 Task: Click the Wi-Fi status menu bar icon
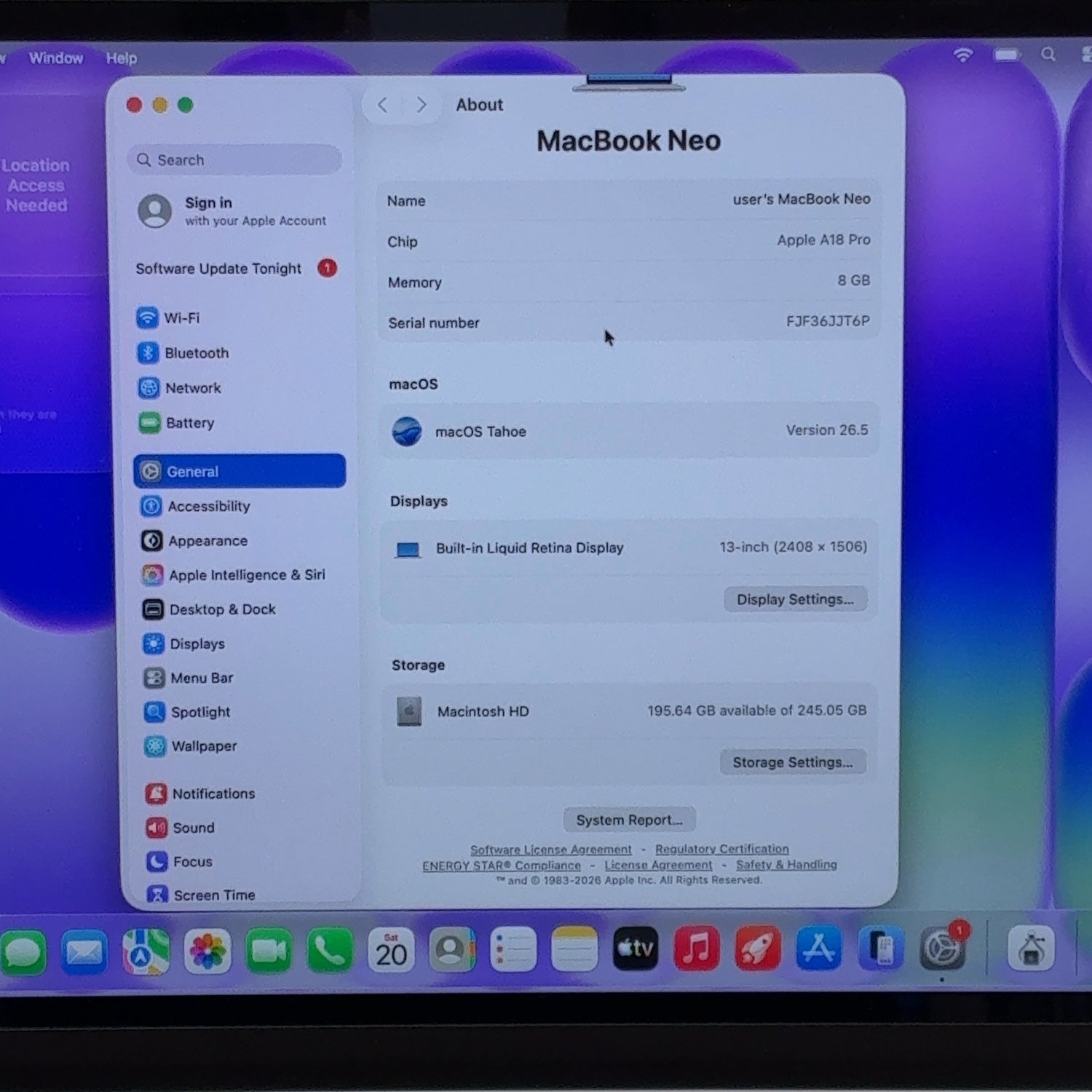pos(963,55)
